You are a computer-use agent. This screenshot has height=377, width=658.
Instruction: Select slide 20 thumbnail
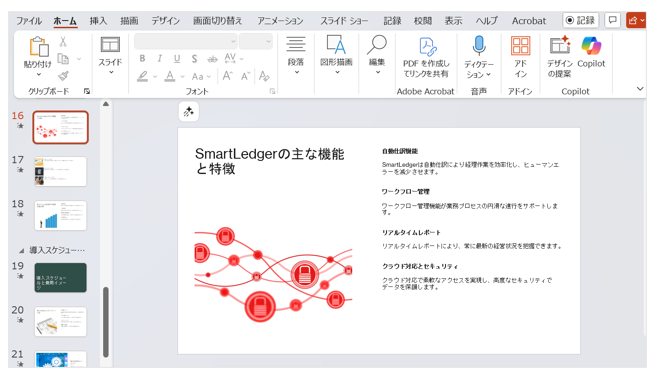pos(60,322)
